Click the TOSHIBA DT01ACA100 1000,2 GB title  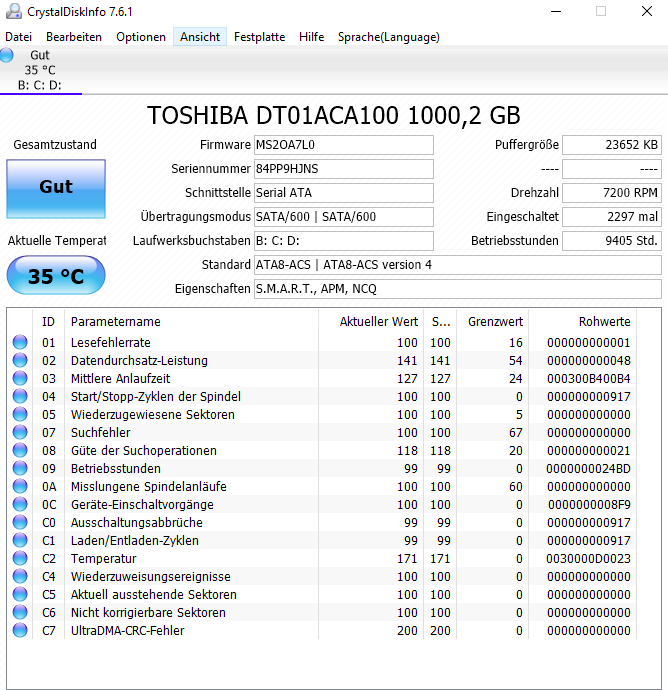[x=334, y=115]
